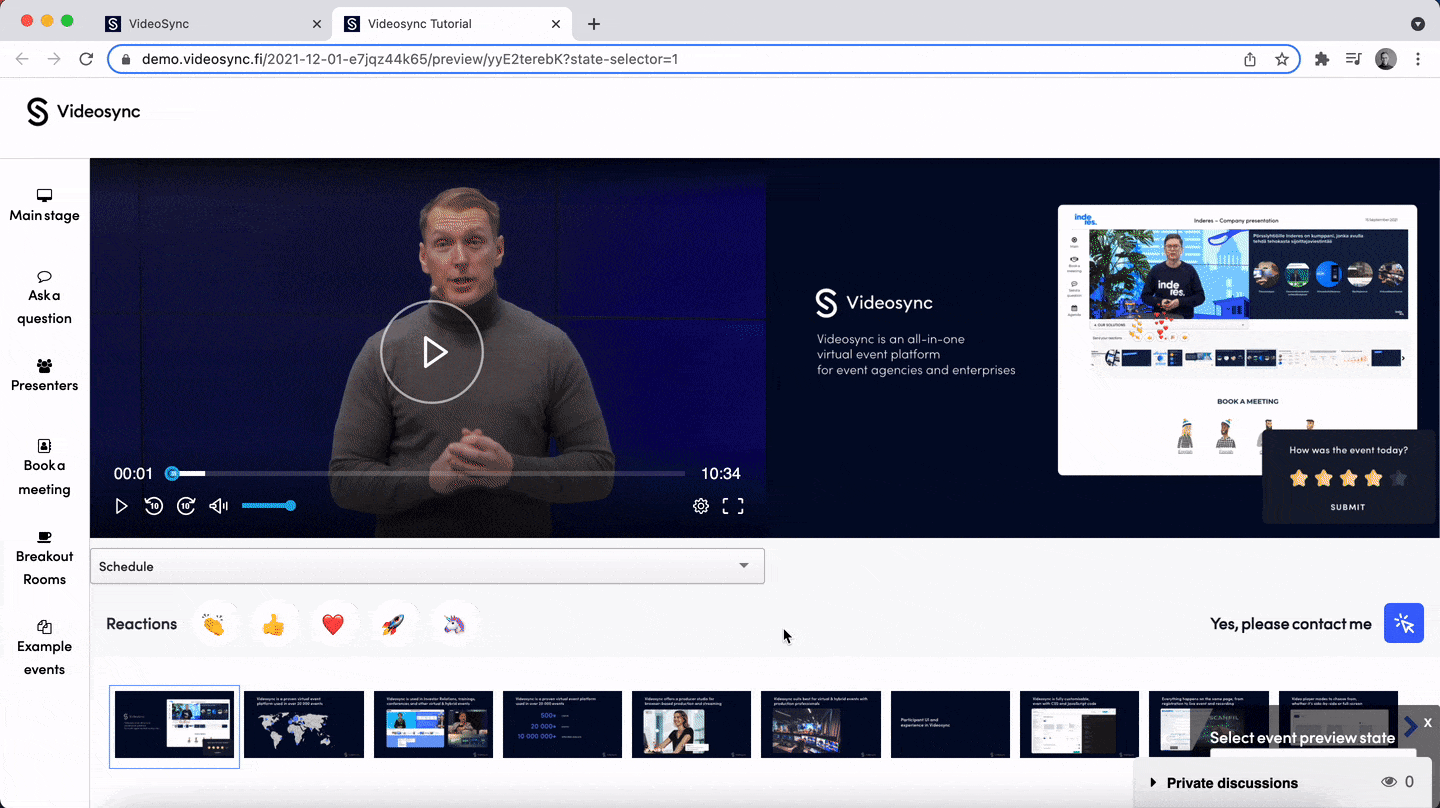The height and width of the screenshot is (808, 1440).
Task: Skip back 10 seconds in the video
Action: click(x=154, y=506)
